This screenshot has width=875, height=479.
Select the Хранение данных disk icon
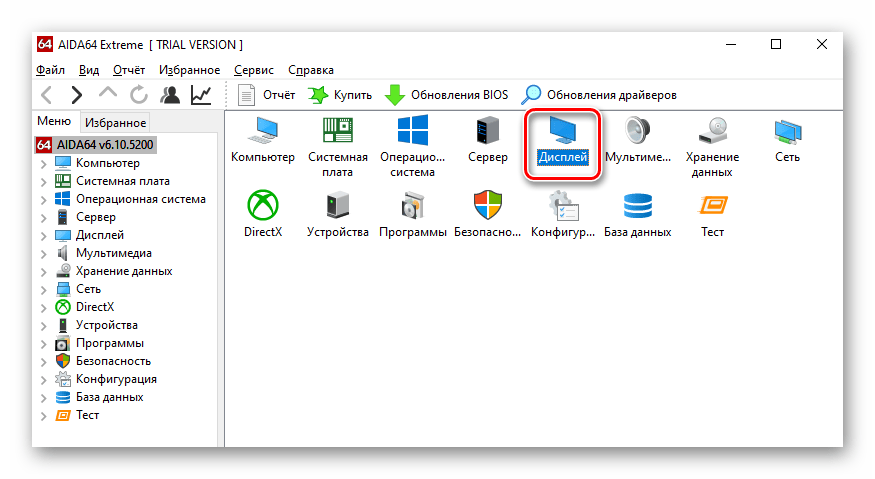pyautogui.click(x=712, y=133)
